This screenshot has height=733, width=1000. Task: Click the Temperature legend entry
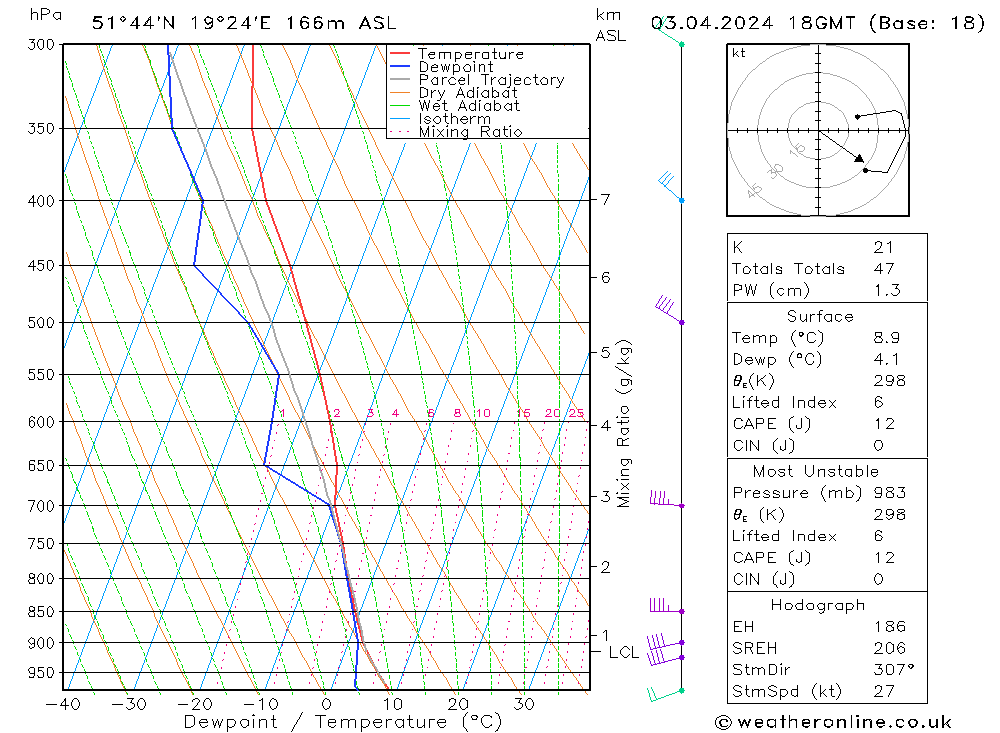pyautogui.click(x=471, y=54)
